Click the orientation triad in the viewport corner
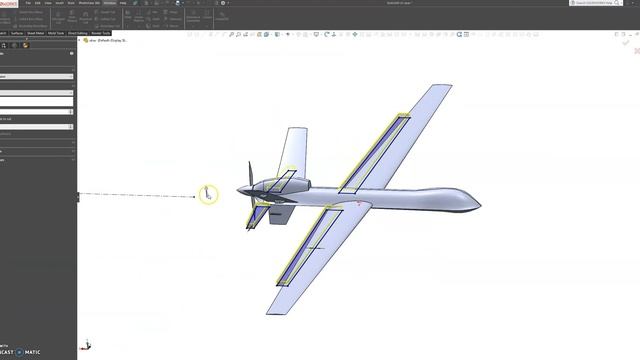This screenshot has width=640, height=360. [x=86, y=345]
